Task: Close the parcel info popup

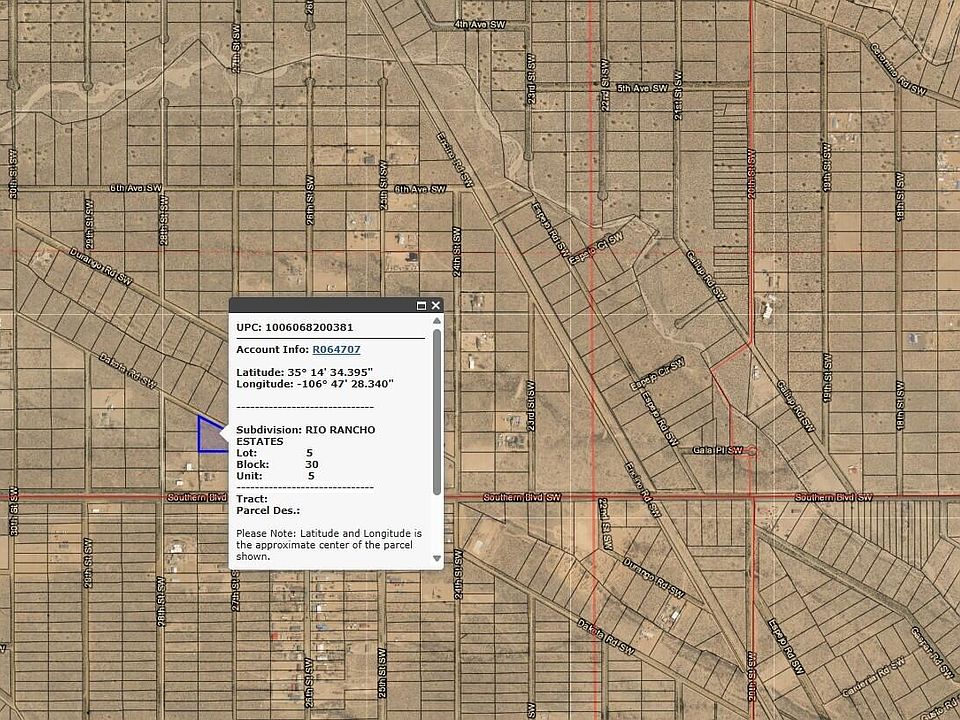Action: click(435, 305)
